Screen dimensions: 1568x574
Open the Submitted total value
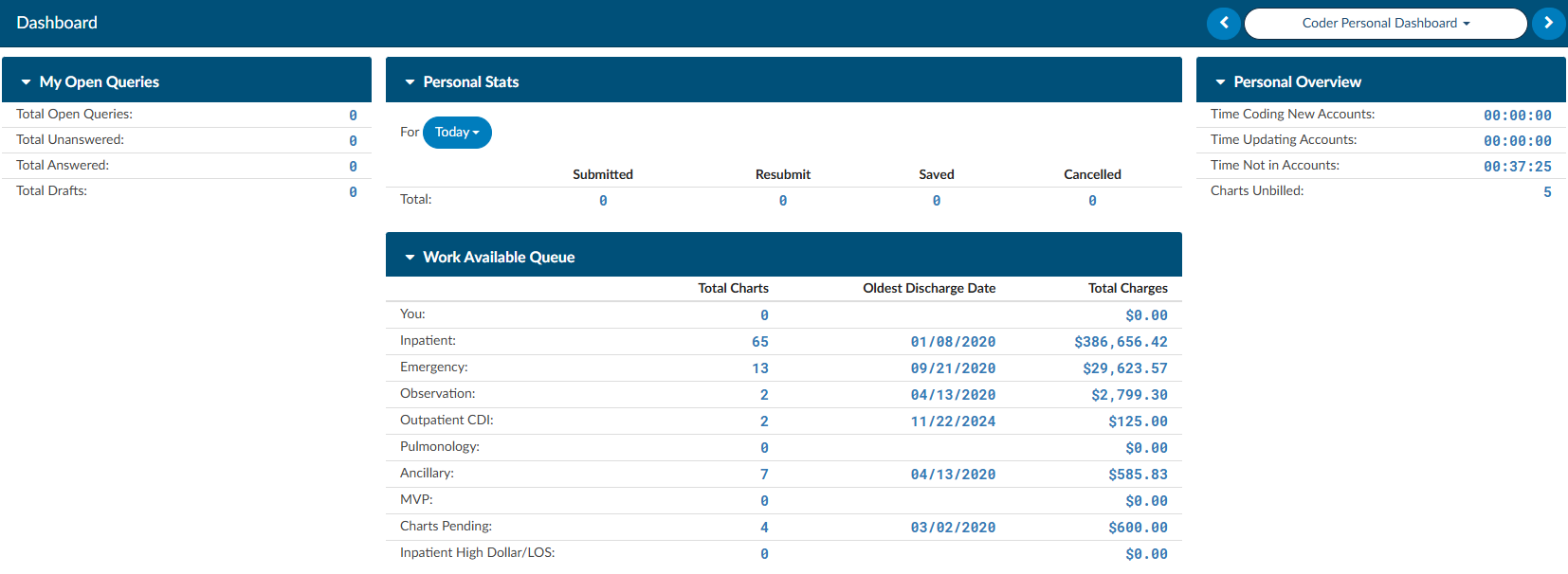(603, 200)
